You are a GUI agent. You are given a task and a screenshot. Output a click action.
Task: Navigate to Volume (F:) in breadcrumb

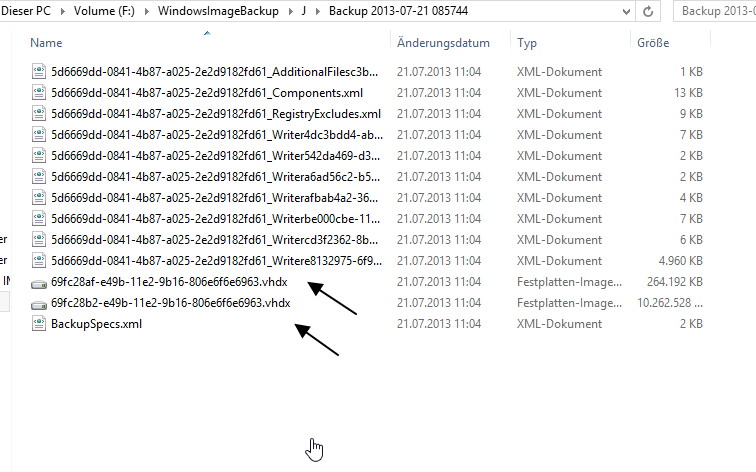(104, 11)
